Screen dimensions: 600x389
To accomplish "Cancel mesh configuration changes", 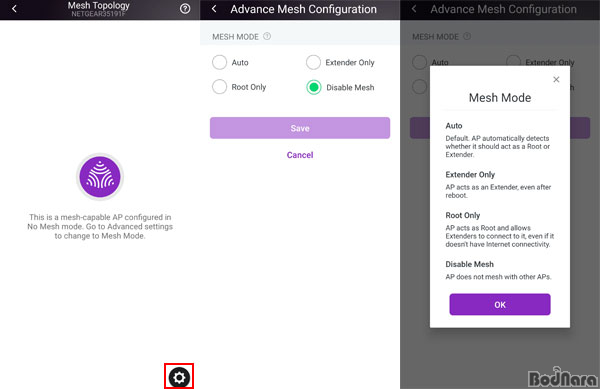I will point(300,155).
